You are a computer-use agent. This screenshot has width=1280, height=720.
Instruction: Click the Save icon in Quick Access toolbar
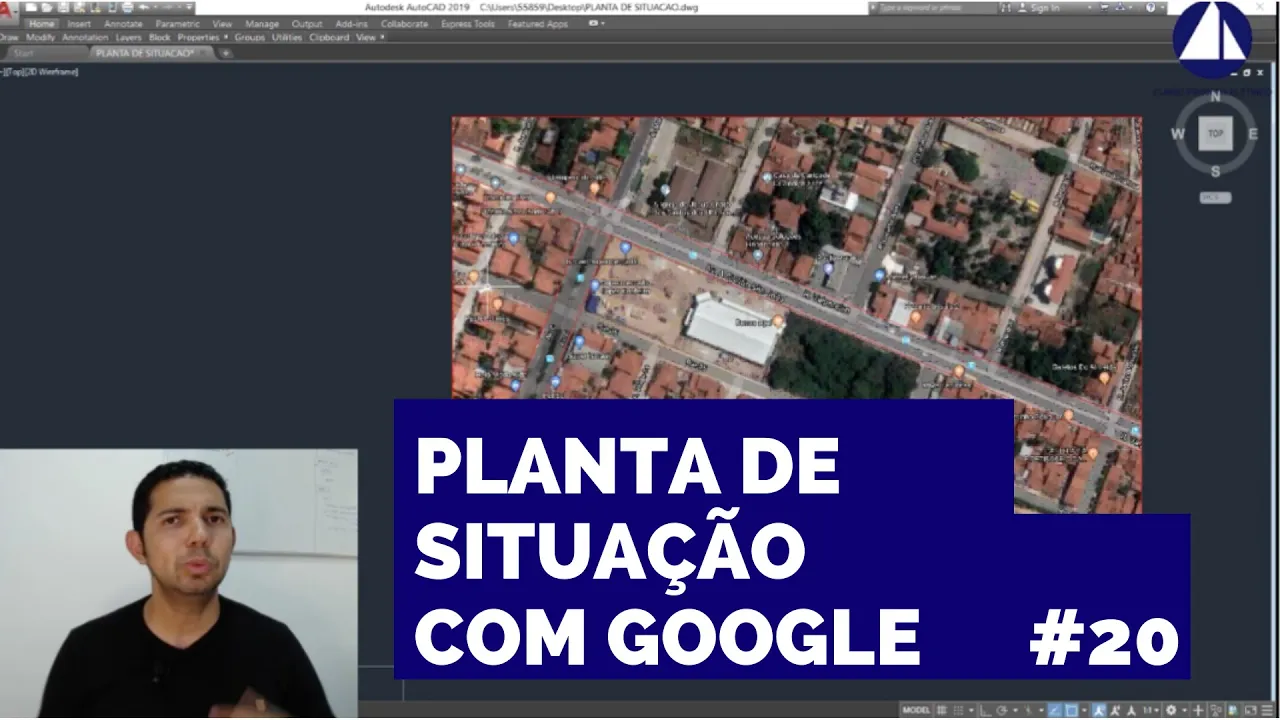click(x=63, y=7)
